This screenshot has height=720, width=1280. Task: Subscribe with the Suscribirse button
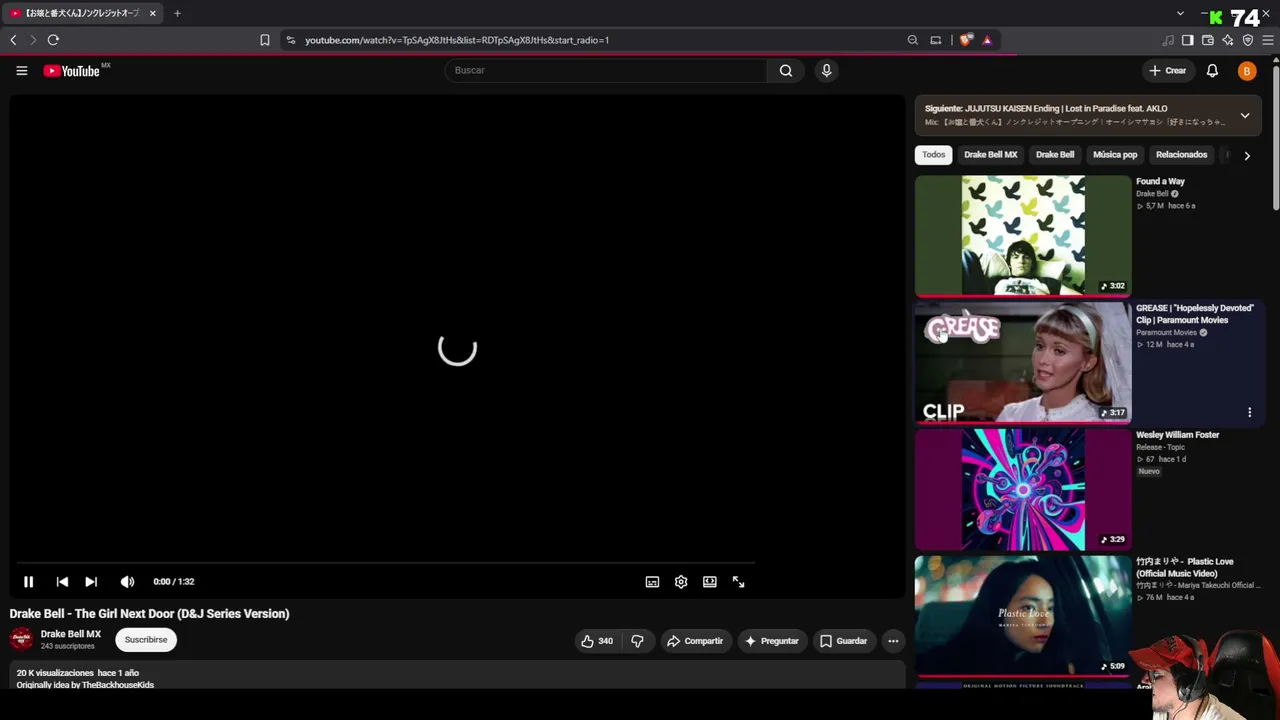coord(146,640)
